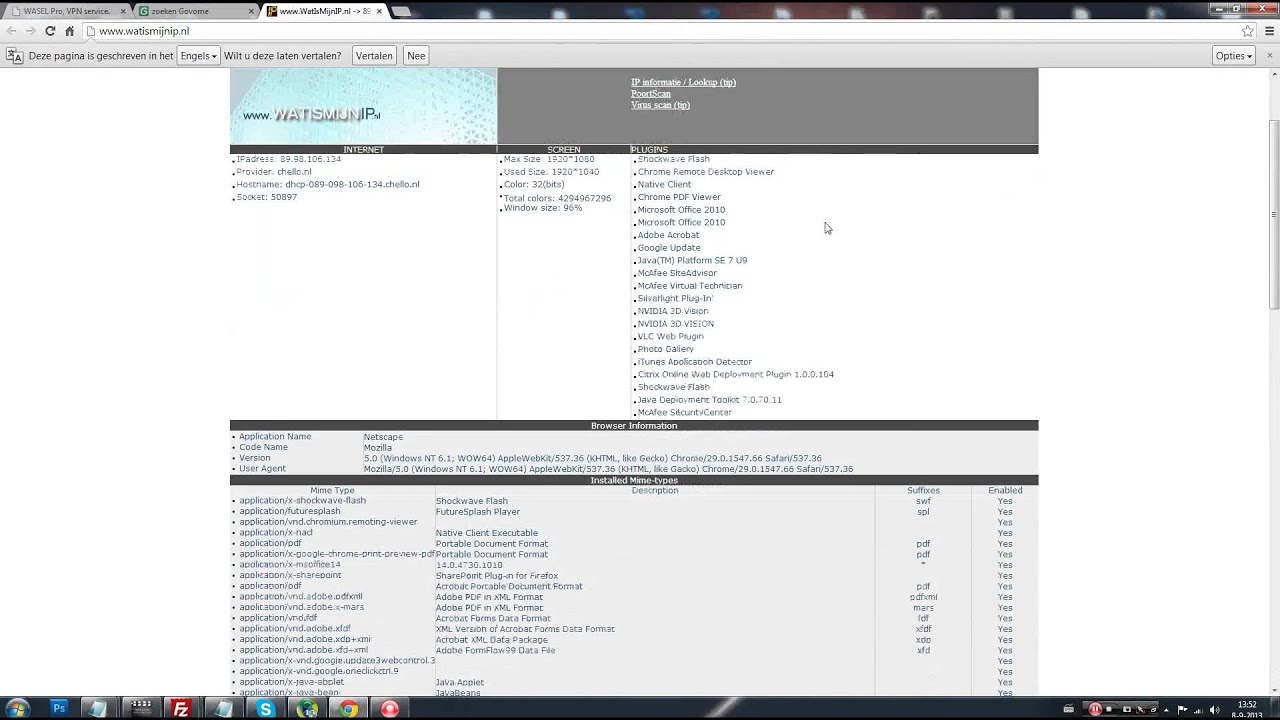
Task: Switch to Google Chrome in the taskbar
Action: [348, 709]
